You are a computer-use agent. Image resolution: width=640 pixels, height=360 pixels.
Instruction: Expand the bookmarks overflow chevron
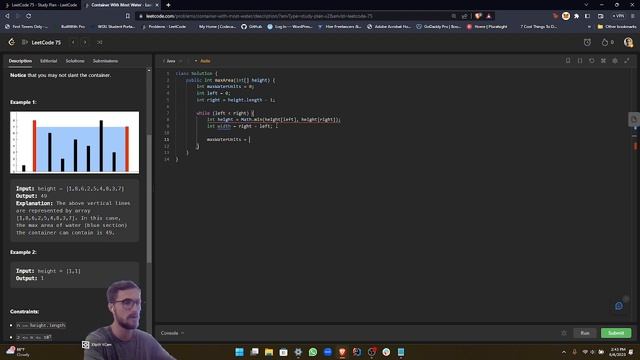click(589, 27)
